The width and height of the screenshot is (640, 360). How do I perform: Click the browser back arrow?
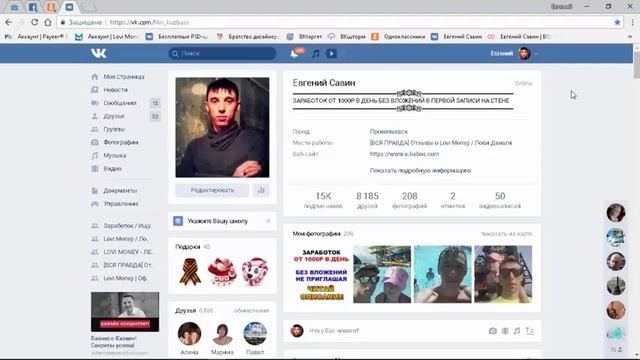(x=9, y=22)
